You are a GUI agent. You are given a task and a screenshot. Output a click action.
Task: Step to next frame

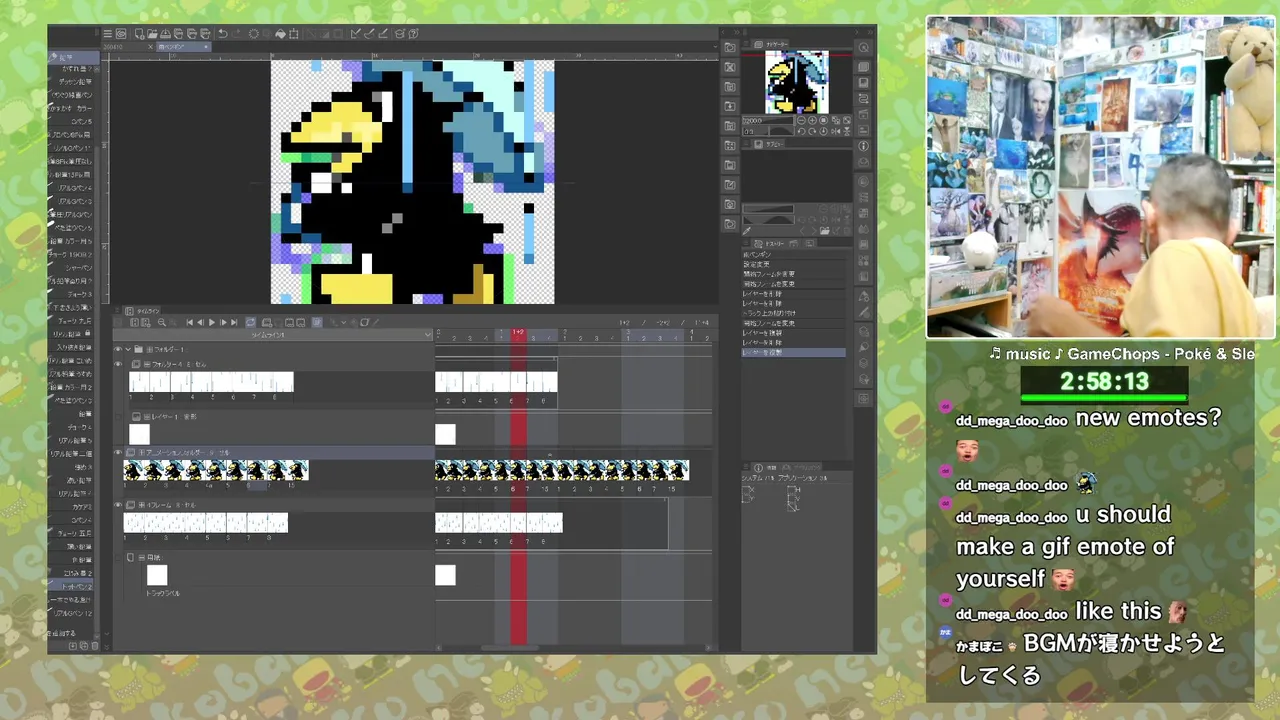[223, 322]
